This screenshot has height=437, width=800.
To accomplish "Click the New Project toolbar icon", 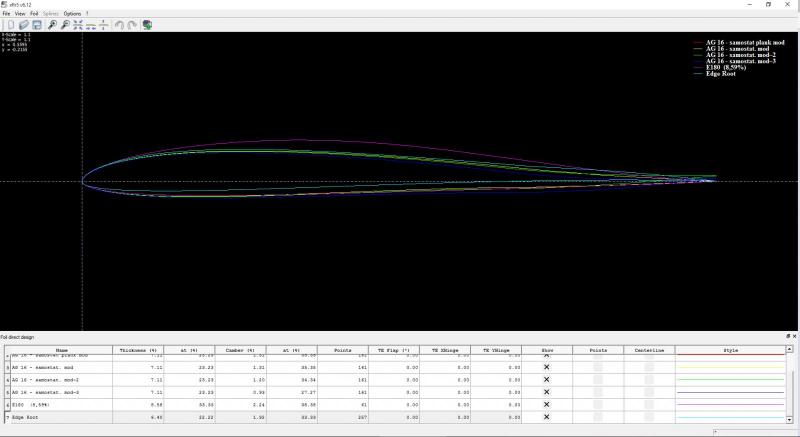I will coord(9,24).
